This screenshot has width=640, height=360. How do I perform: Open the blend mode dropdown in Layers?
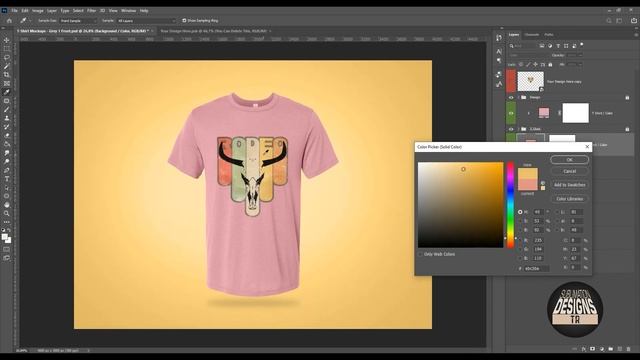[x=528, y=55]
